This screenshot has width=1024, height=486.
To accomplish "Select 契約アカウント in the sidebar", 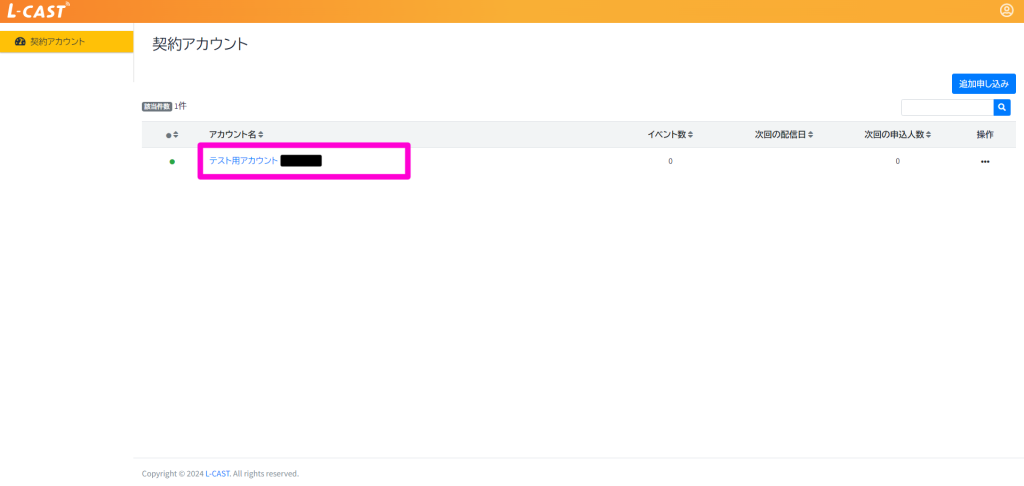I will 57,42.
